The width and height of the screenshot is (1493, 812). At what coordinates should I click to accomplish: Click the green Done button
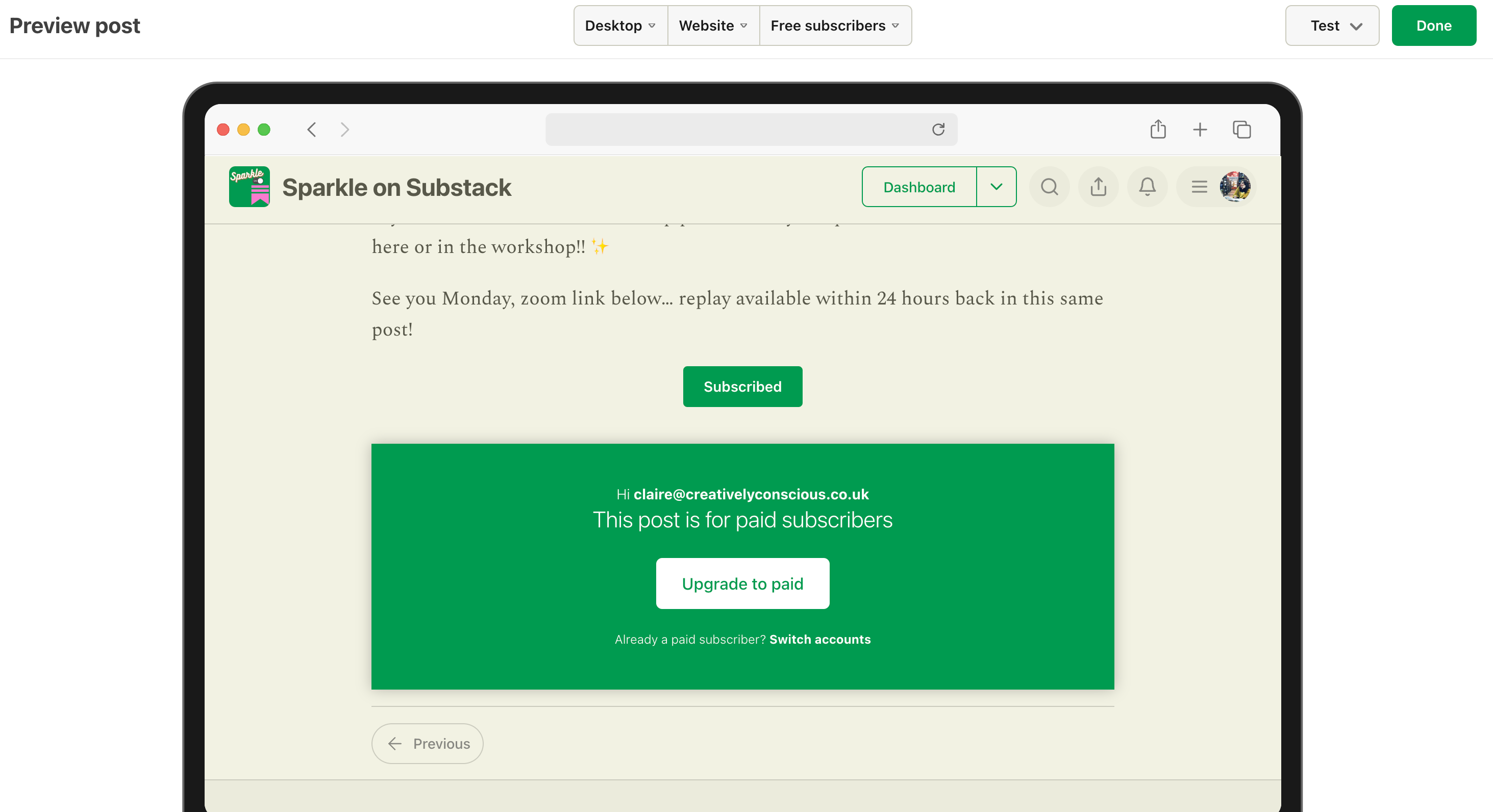coord(1433,26)
